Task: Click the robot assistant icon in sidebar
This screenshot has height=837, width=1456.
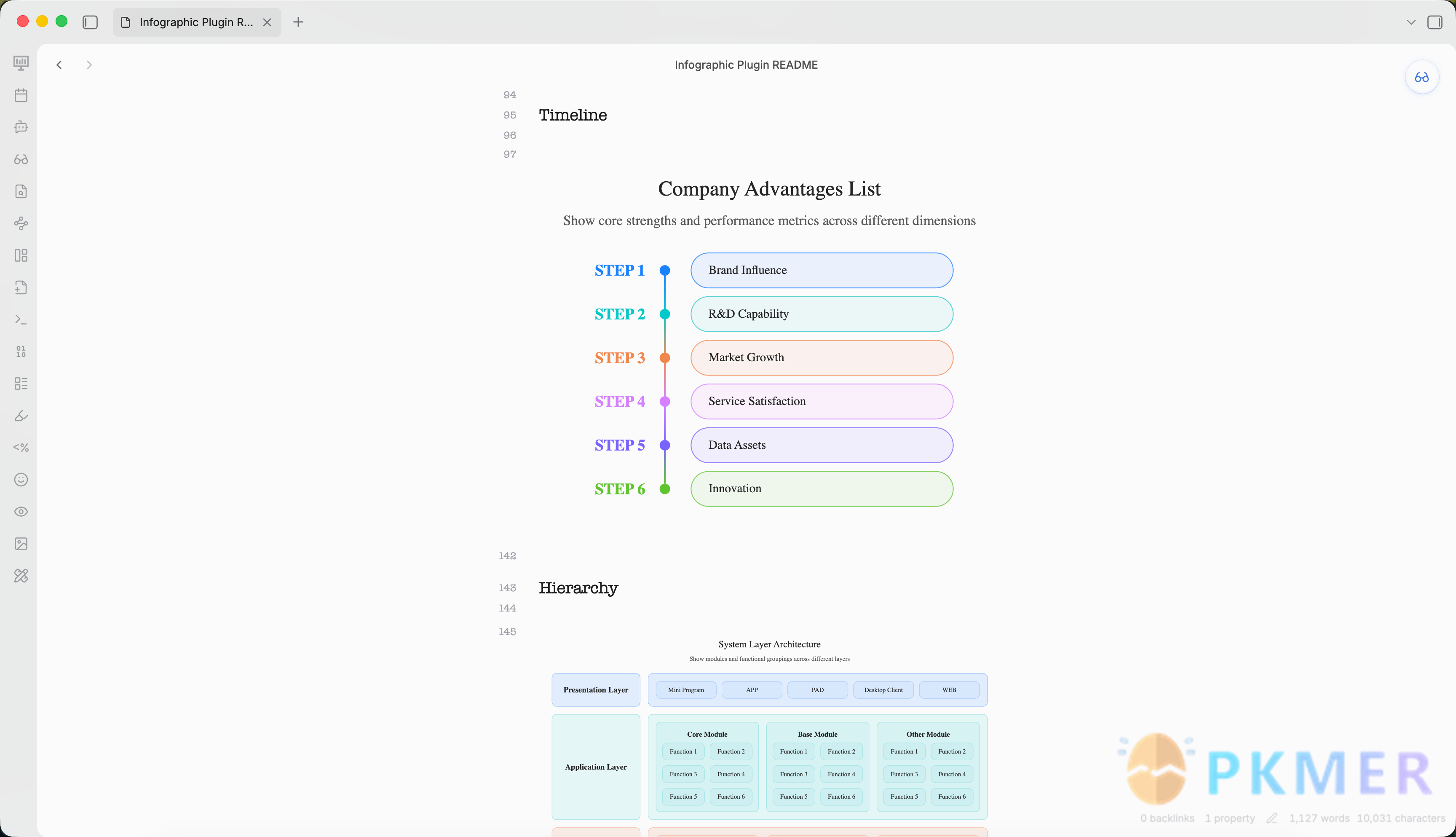Action: tap(21, 127)
